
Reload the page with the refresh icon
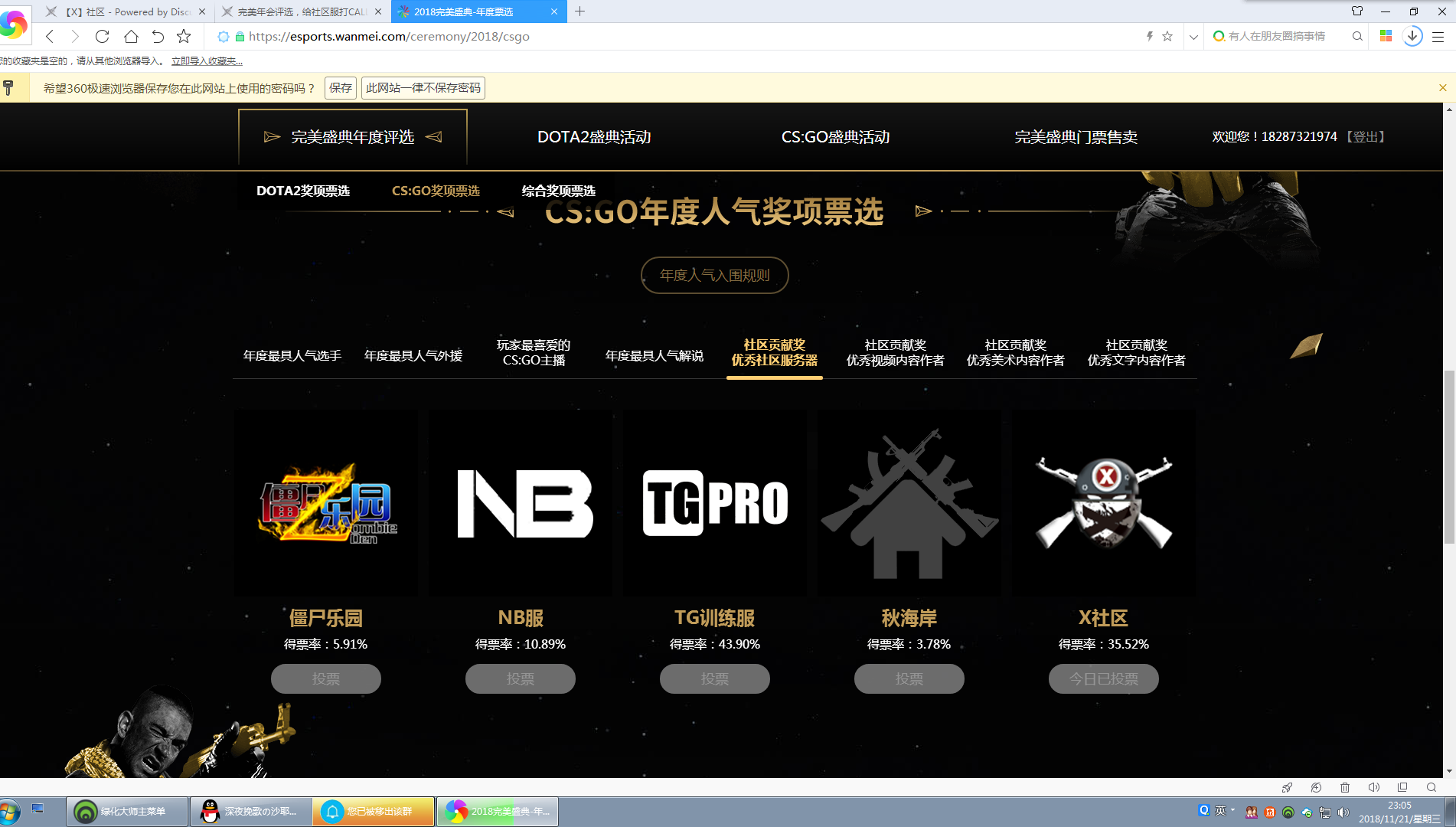pos(102,36)
